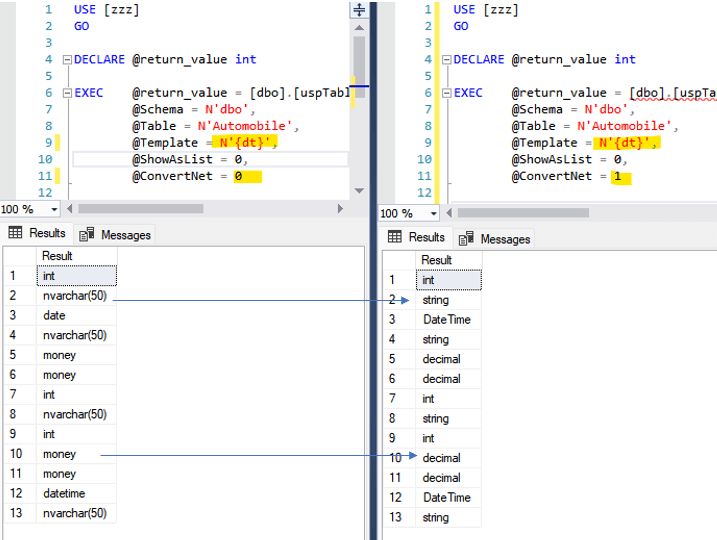Click N'{dt}' template value in right editor
Screen dimensions: 717x540
pyautogui.click(x=625, y=143)
